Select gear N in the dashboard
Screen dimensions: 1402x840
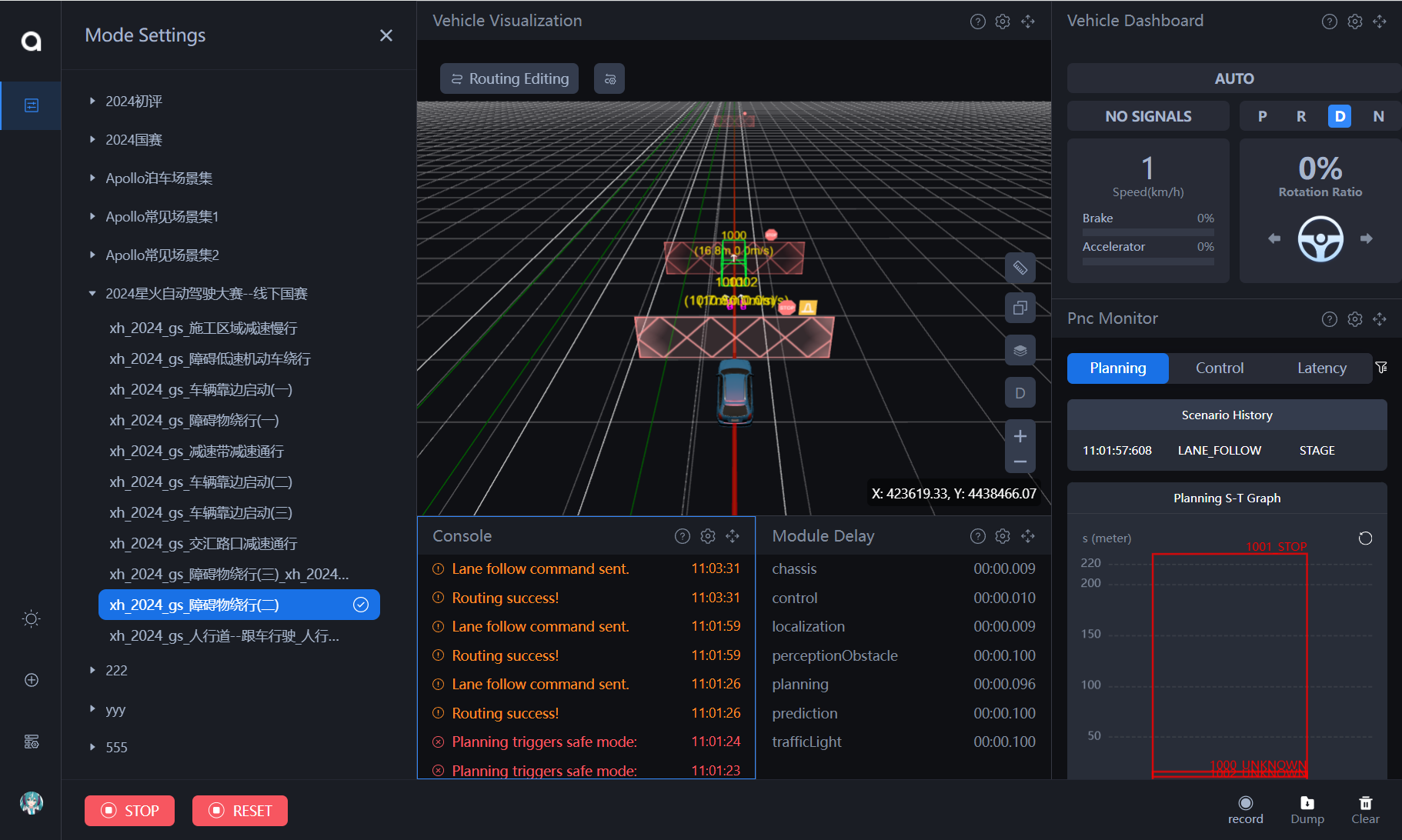tap(1378, 116)
